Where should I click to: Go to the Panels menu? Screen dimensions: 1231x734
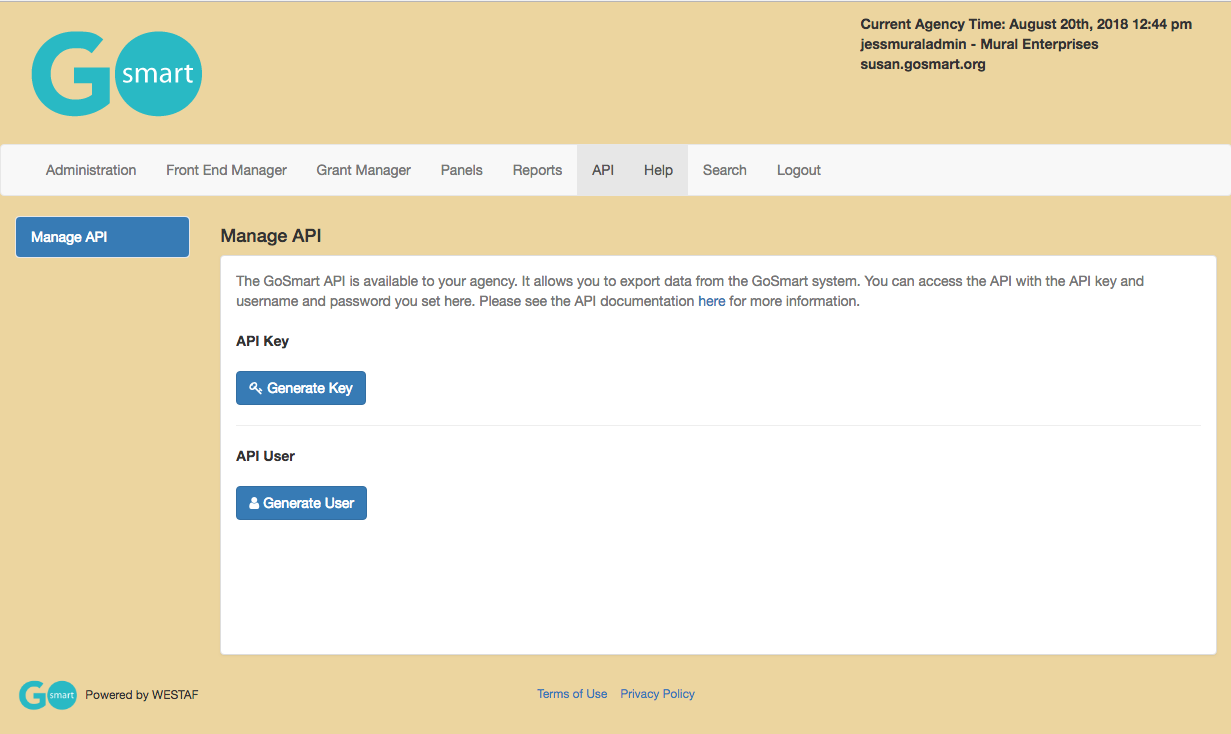(462, 170)
